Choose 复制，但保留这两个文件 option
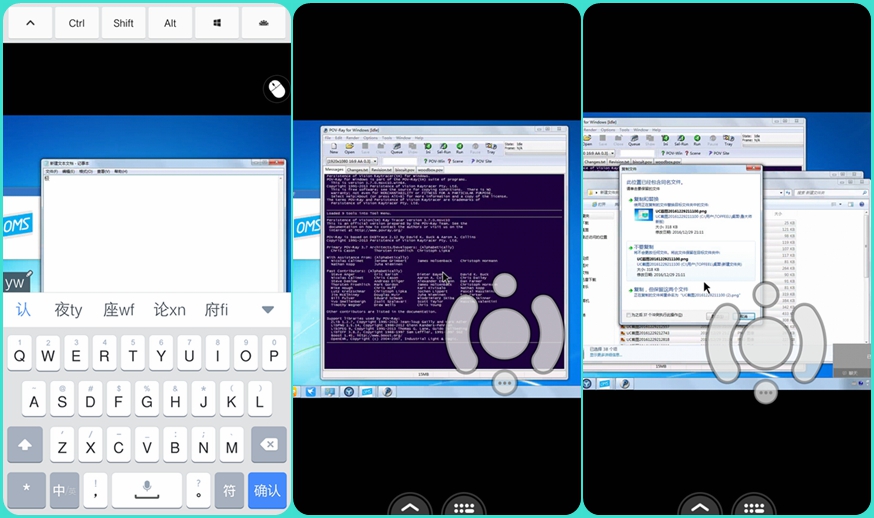The image size is (874, 518). [x=661, y=289]
